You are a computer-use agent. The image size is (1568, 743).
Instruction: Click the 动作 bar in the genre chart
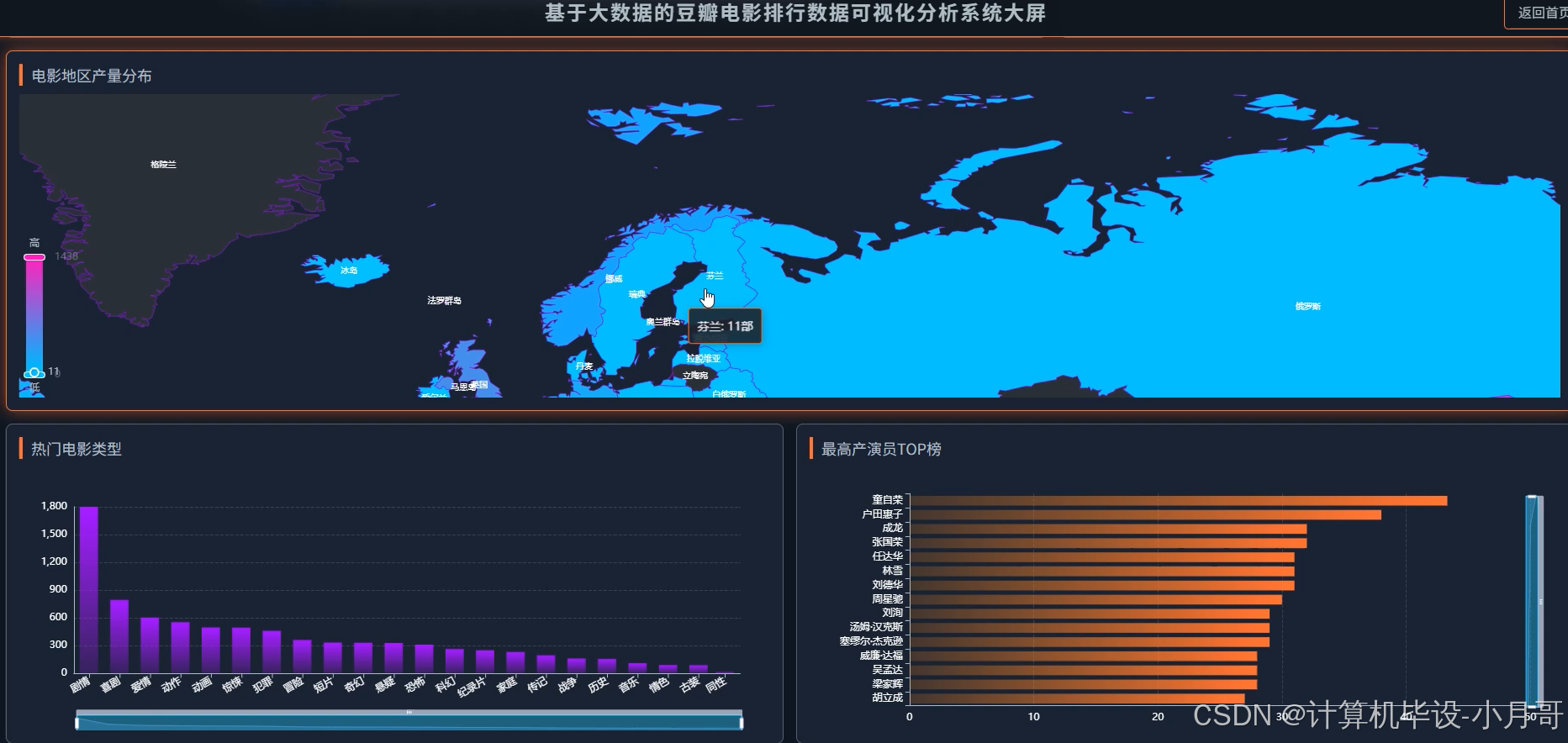(180, 647)
